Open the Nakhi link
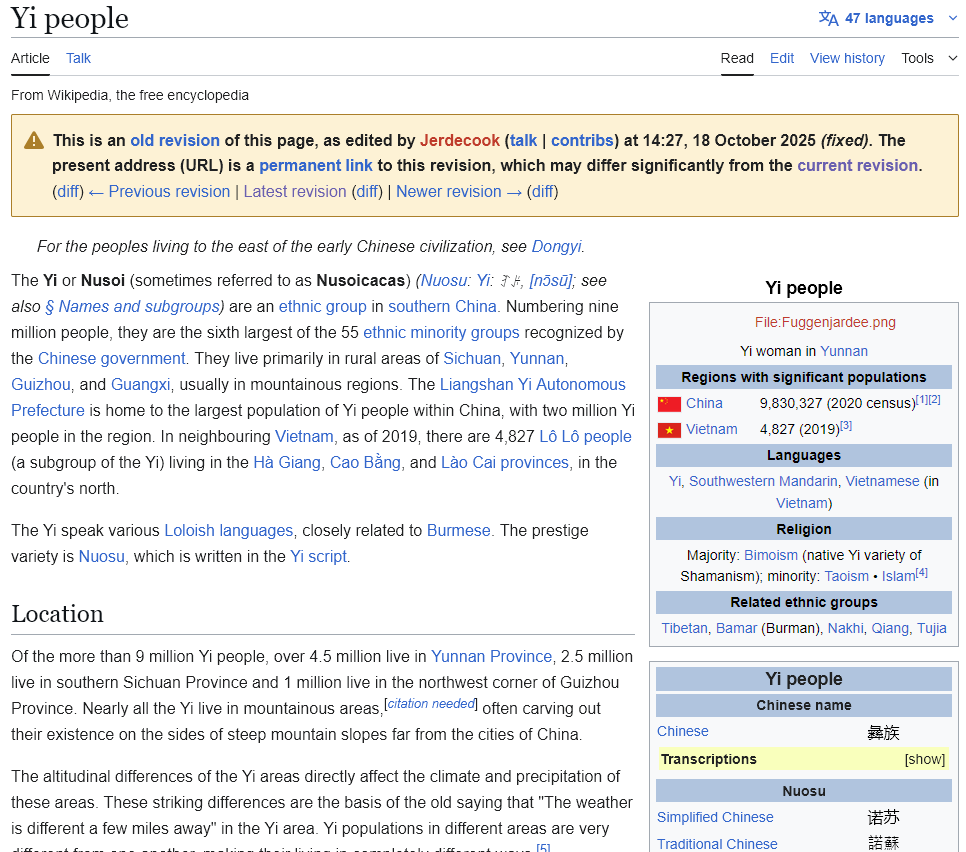966x852 pixels. [x=845, y=628]
